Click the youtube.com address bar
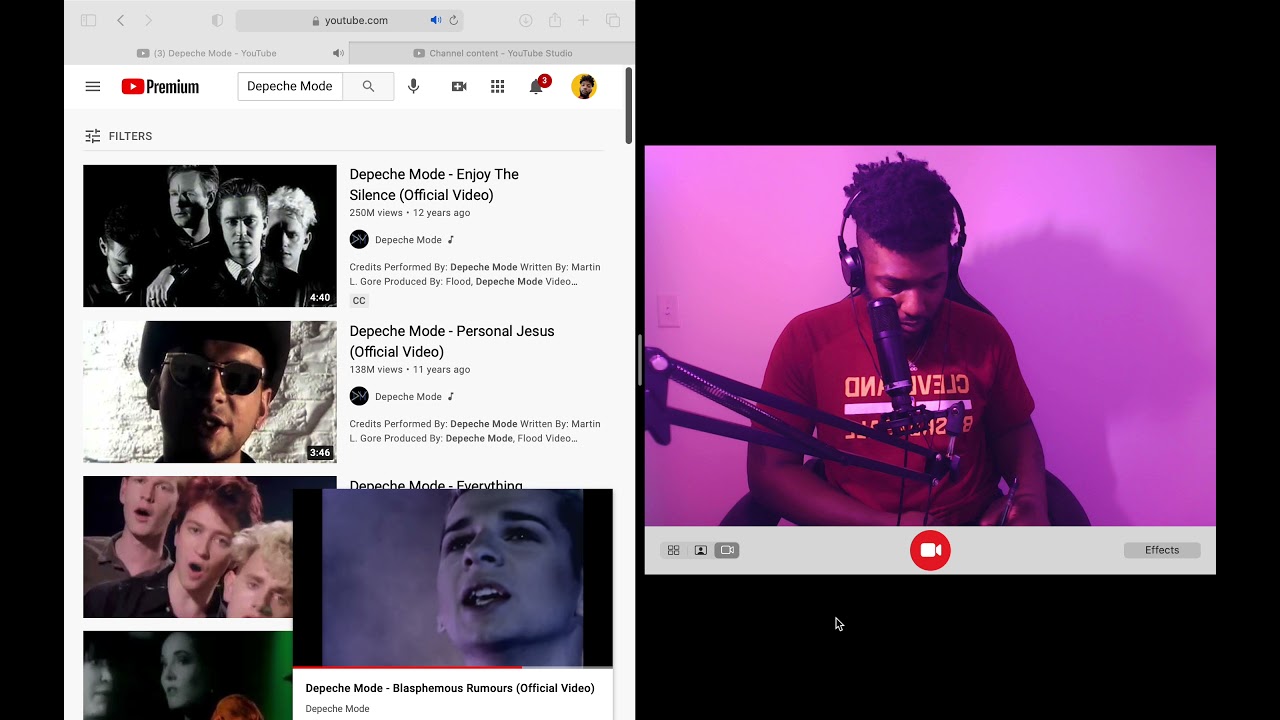The image size is (1280, 720). point(349,20)
